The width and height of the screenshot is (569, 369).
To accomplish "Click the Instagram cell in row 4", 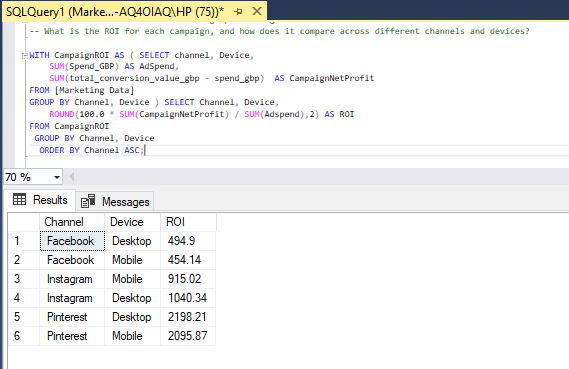I will [x=72, y=298].
